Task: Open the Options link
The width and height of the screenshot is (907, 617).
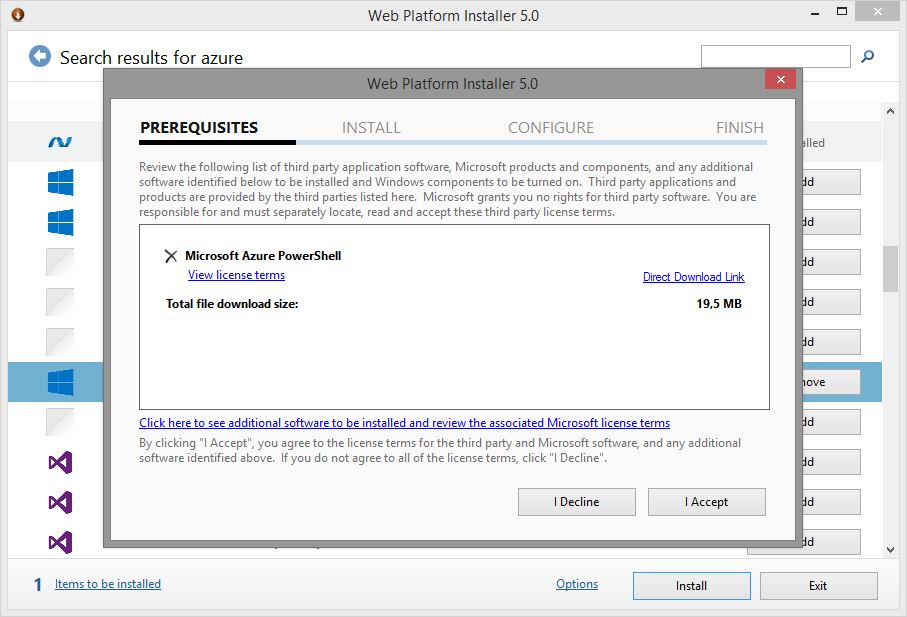Action: coord(577,584)
